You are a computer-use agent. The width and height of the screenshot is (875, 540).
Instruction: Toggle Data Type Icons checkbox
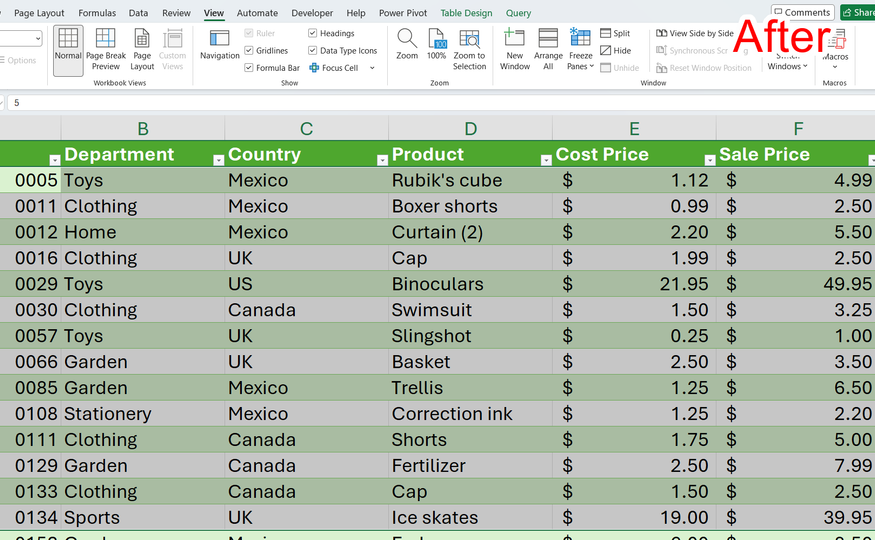point(312,51)
